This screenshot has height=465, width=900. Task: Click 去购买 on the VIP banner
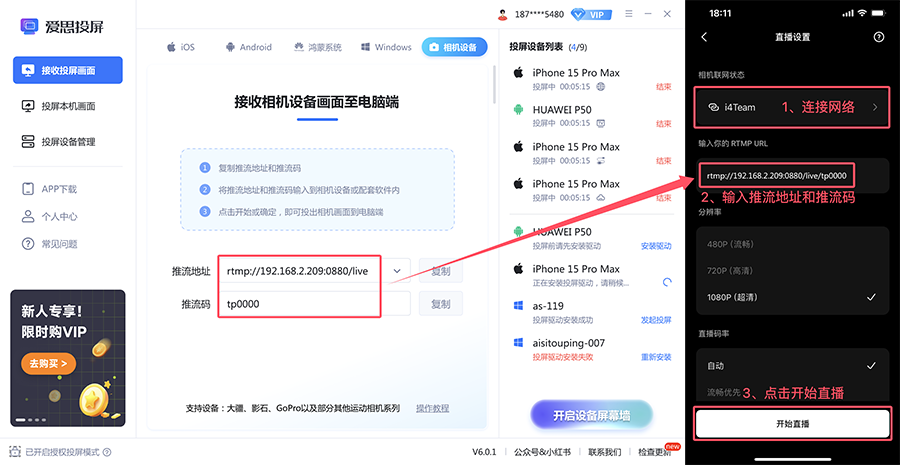point(49,363)
